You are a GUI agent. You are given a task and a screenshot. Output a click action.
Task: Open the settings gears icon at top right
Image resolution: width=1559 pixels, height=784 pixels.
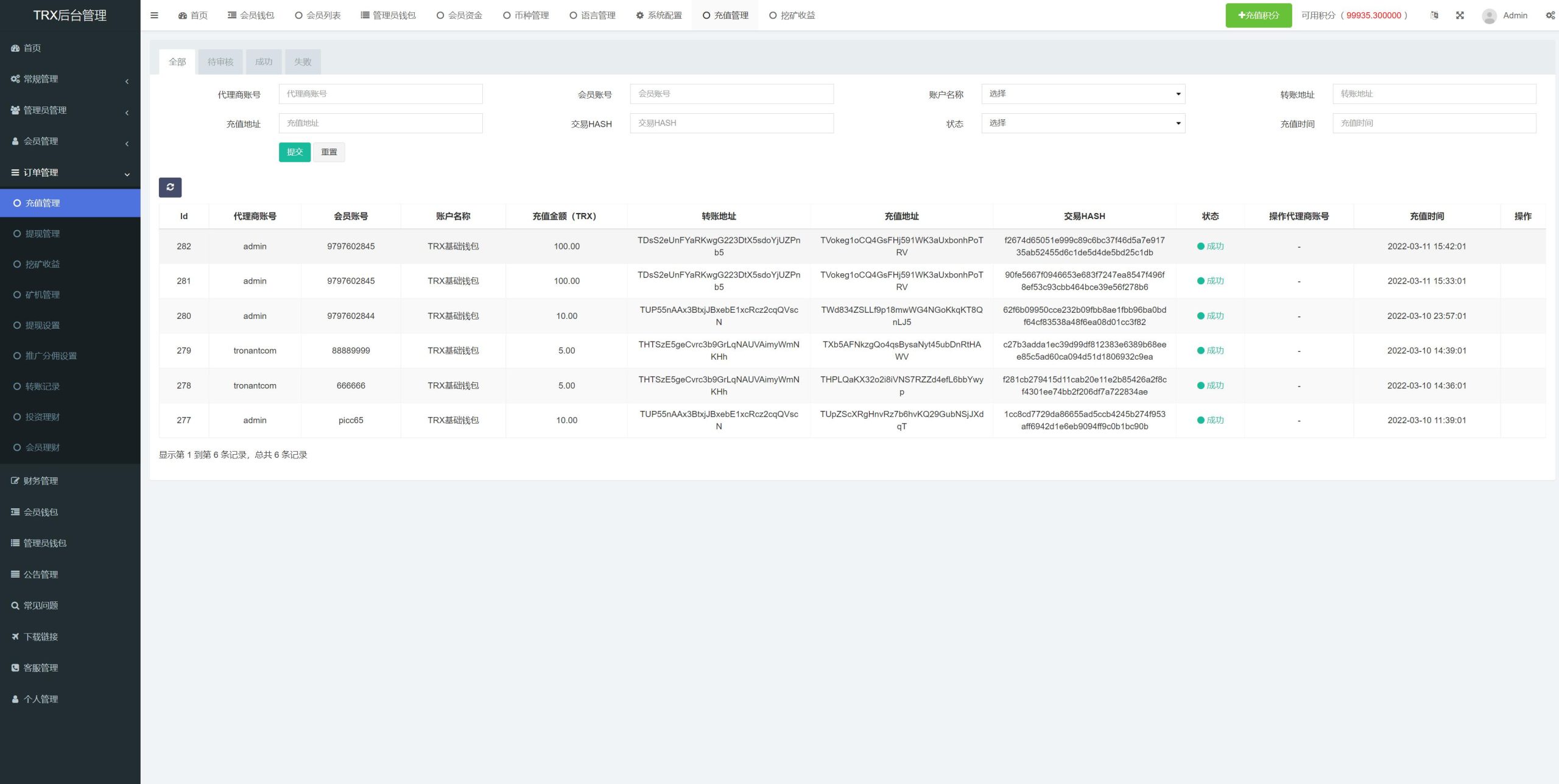pyautogui.click(x=1550, y=15)
